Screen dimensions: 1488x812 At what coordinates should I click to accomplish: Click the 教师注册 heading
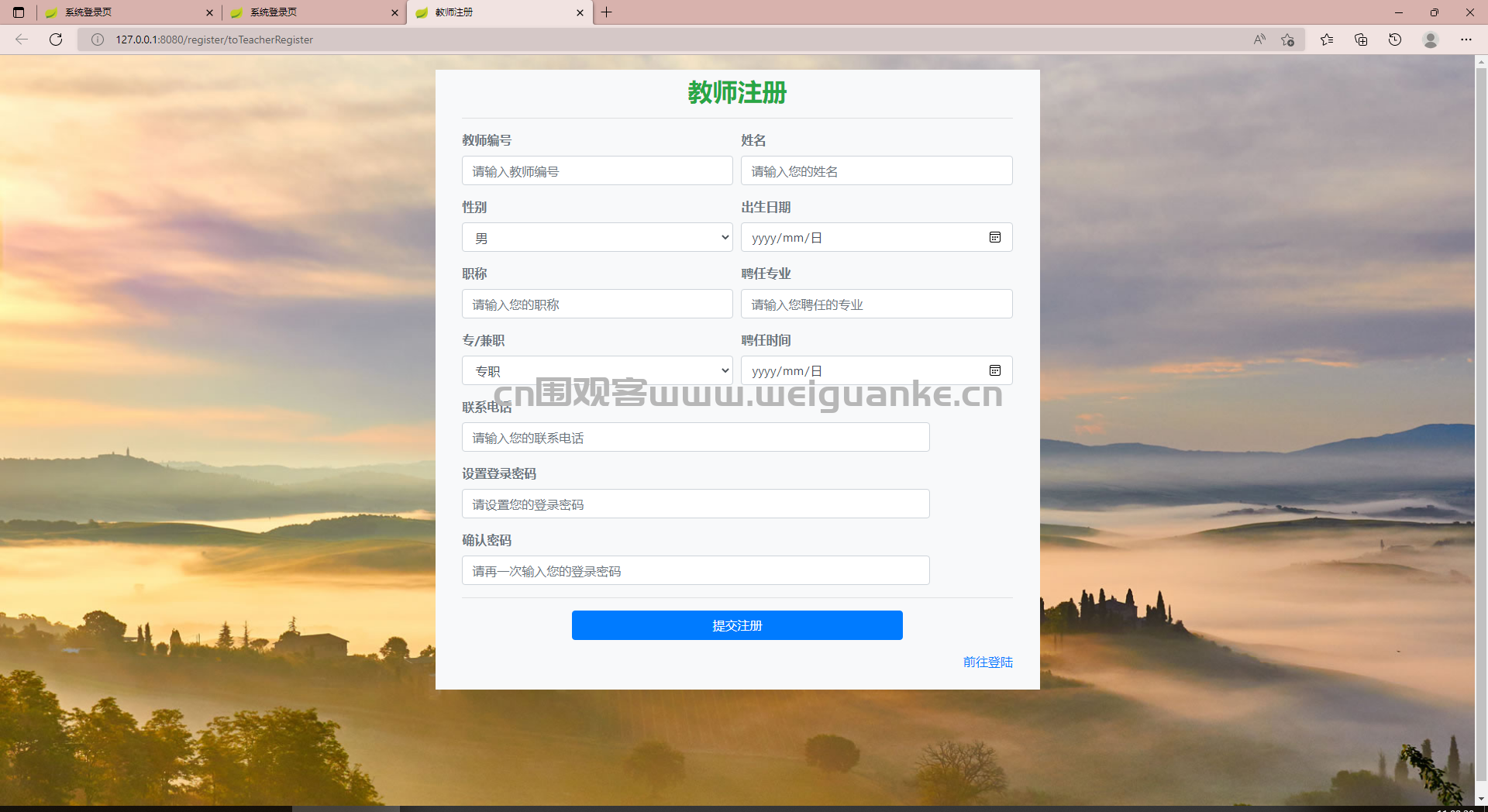(x=737, y=92)
